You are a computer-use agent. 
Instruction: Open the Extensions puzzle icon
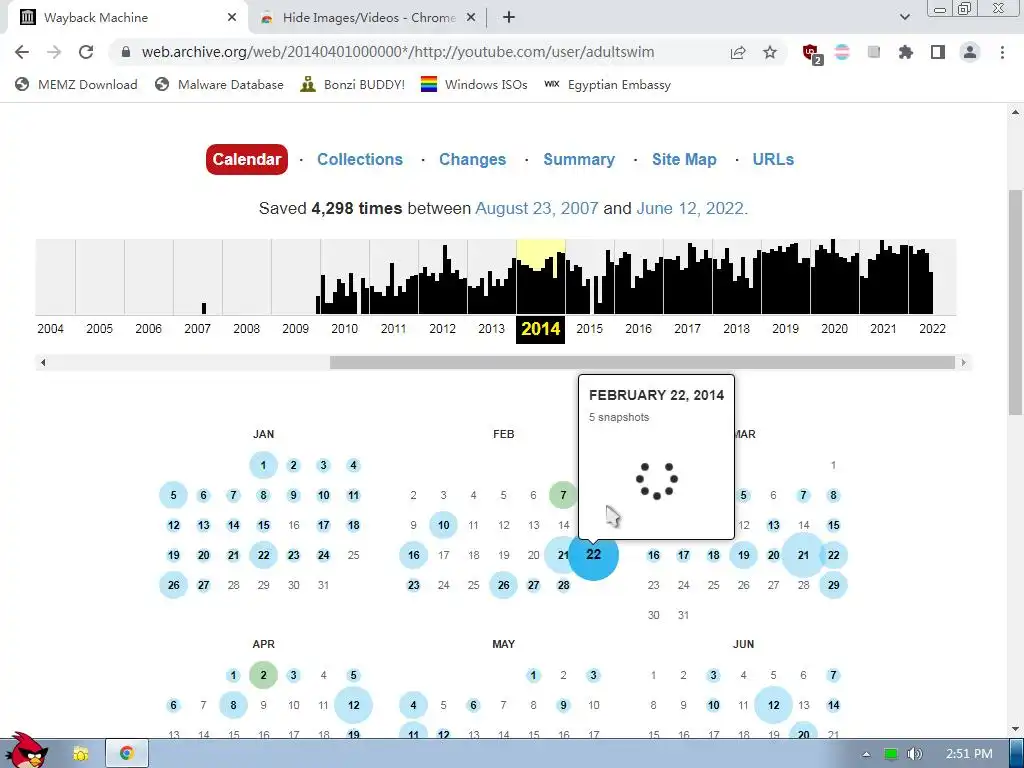click(x=906, y=52)
